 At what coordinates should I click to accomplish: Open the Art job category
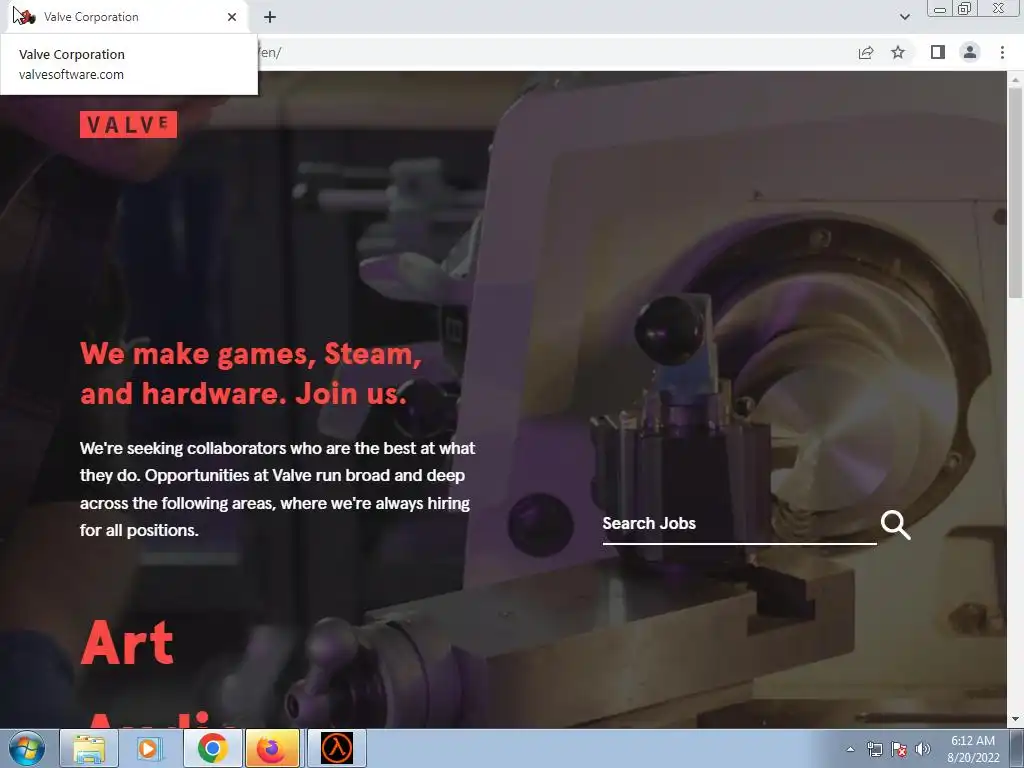point(127,643)
